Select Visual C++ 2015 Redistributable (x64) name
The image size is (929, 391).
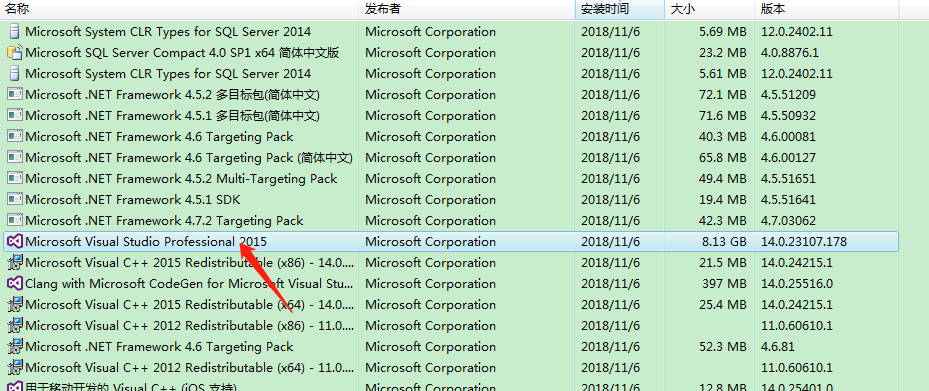coord(190,305)
